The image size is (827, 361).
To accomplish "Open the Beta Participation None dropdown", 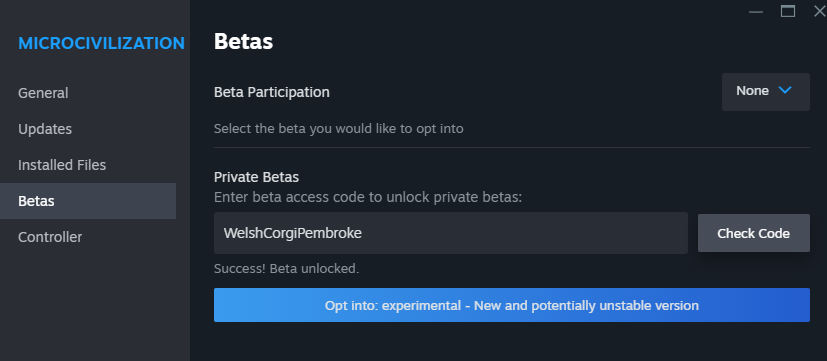I will 765,92.
